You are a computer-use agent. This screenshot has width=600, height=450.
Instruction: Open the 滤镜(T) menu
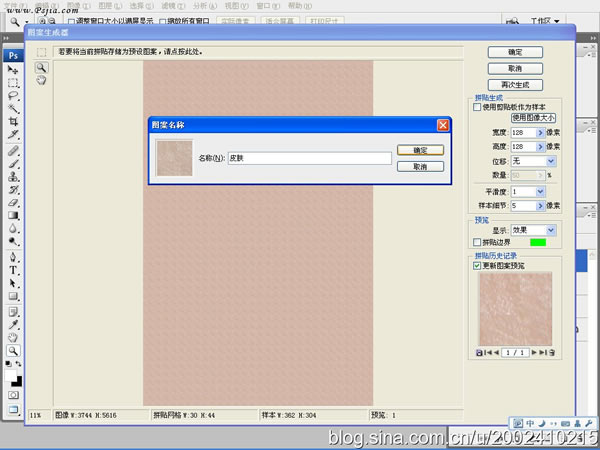click(x=173, y=6)
